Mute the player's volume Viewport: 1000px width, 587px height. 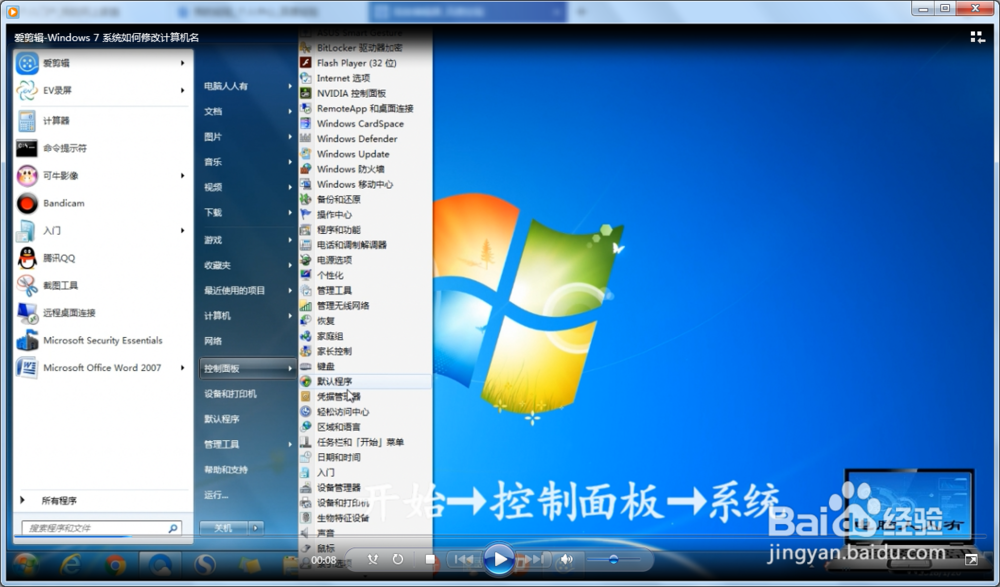click(566, 560)
